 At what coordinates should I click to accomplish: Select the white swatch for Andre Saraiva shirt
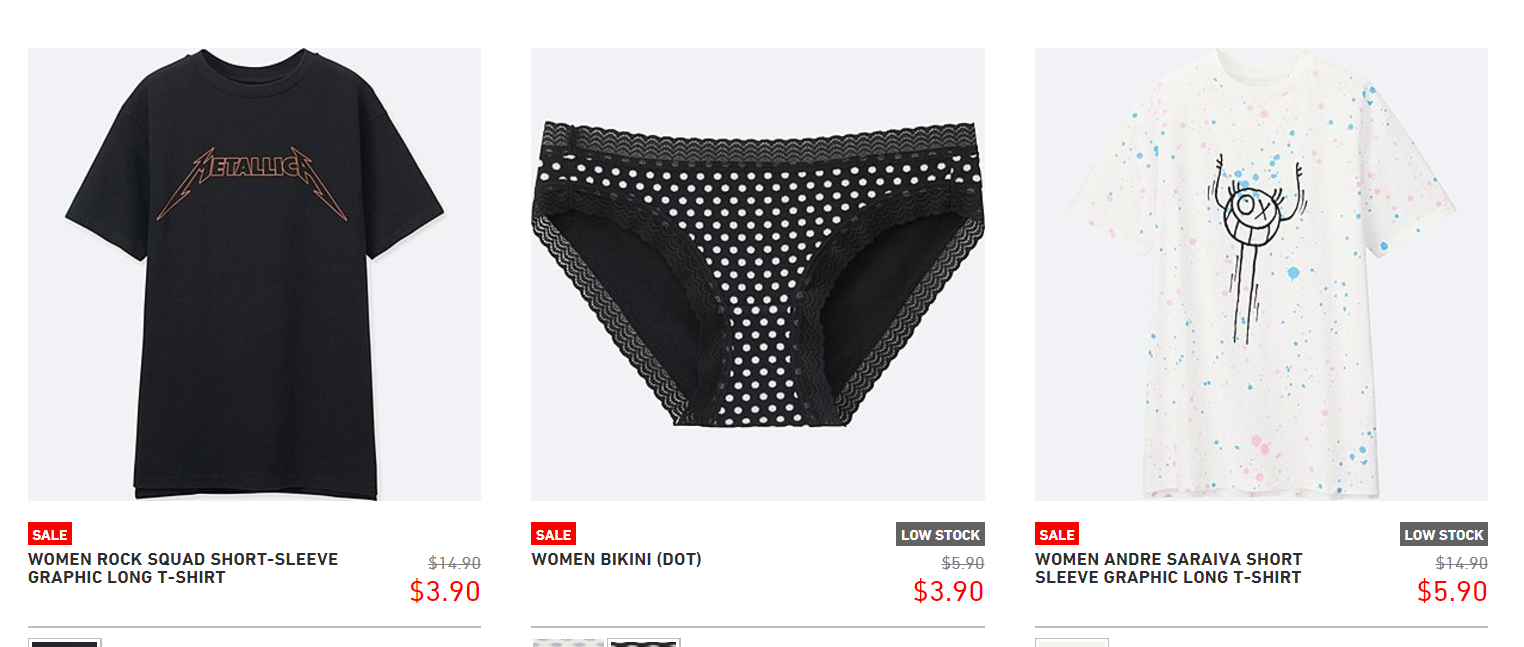click(1072, 643)
